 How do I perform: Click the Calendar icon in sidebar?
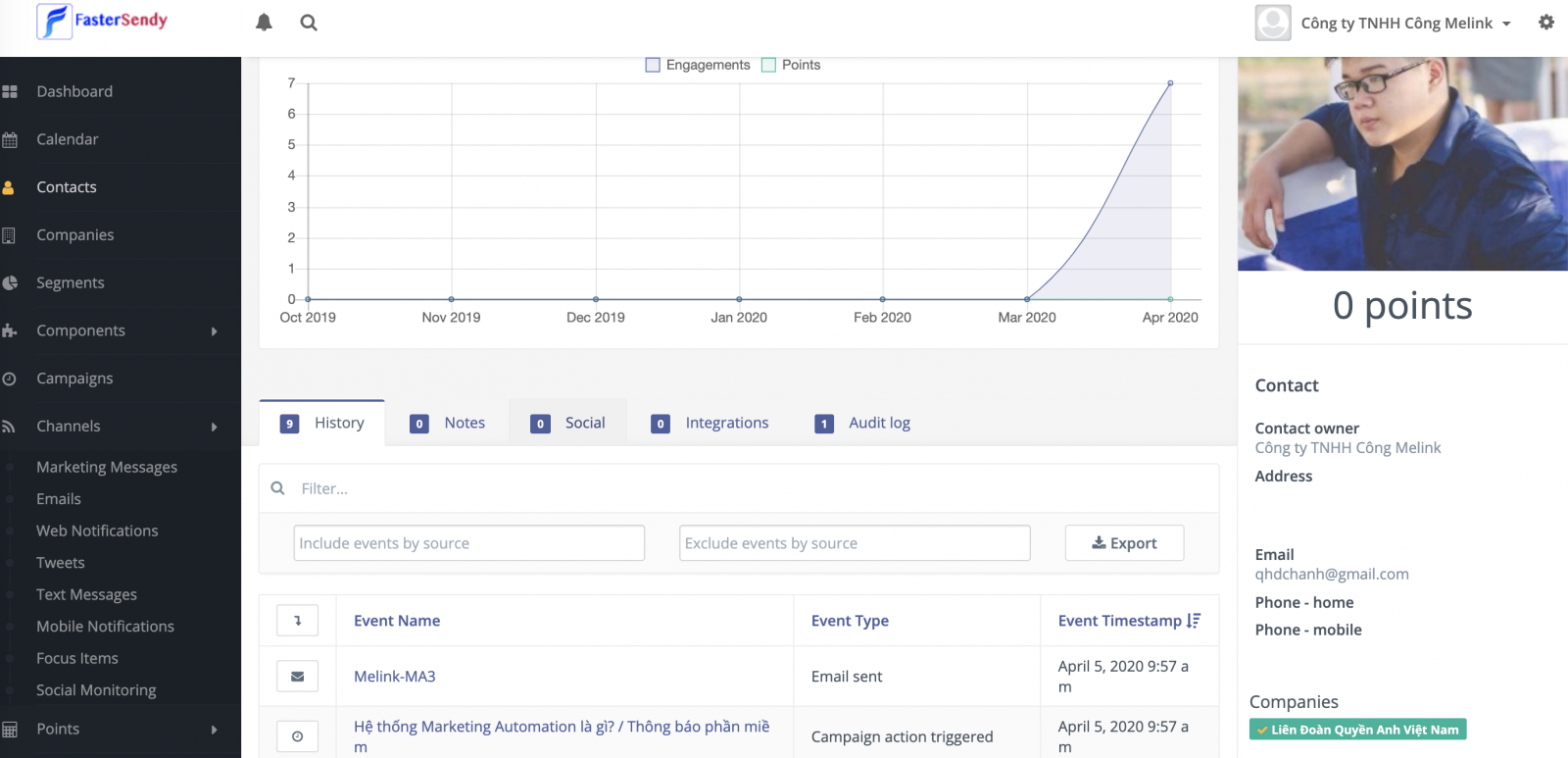[x=10, y=139]
